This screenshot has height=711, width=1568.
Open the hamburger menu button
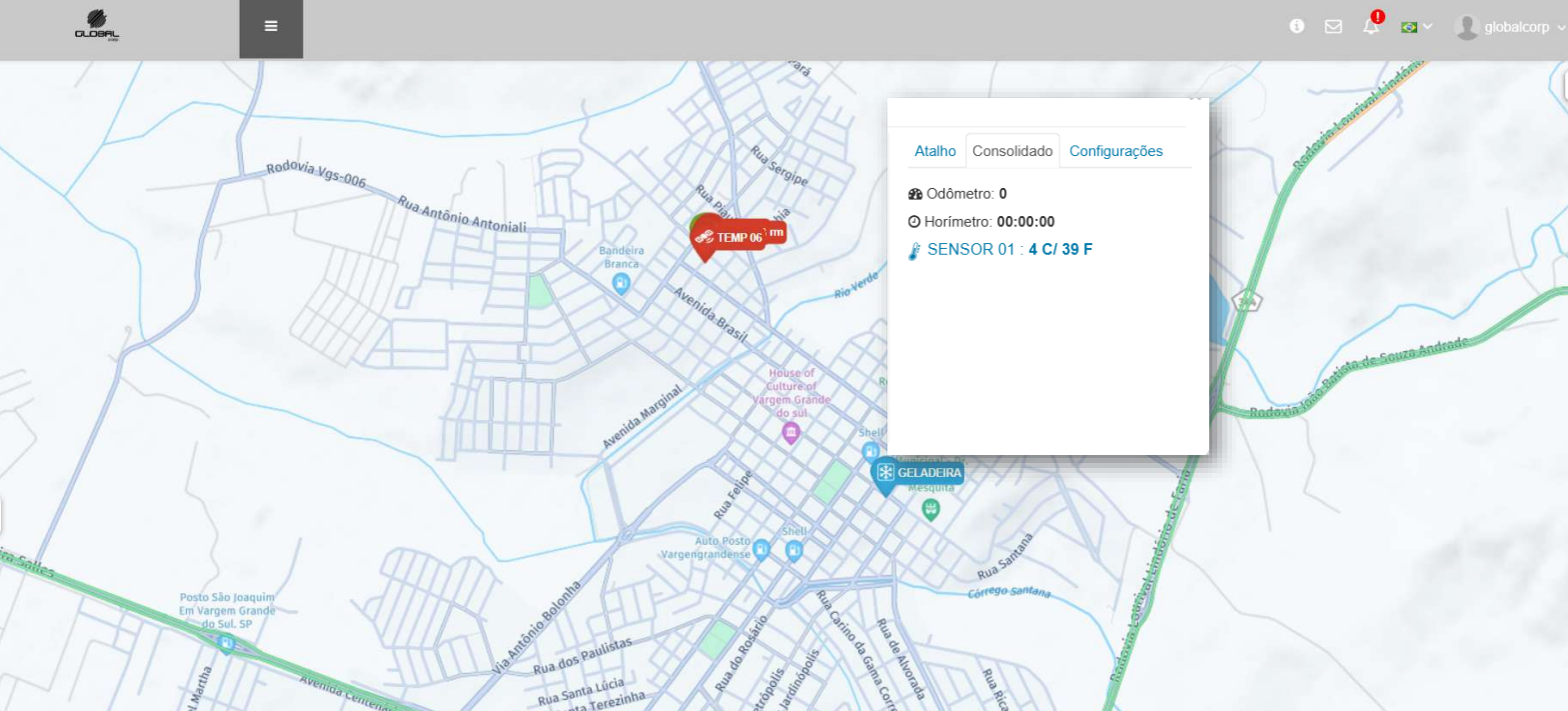(x=271, y=27)
